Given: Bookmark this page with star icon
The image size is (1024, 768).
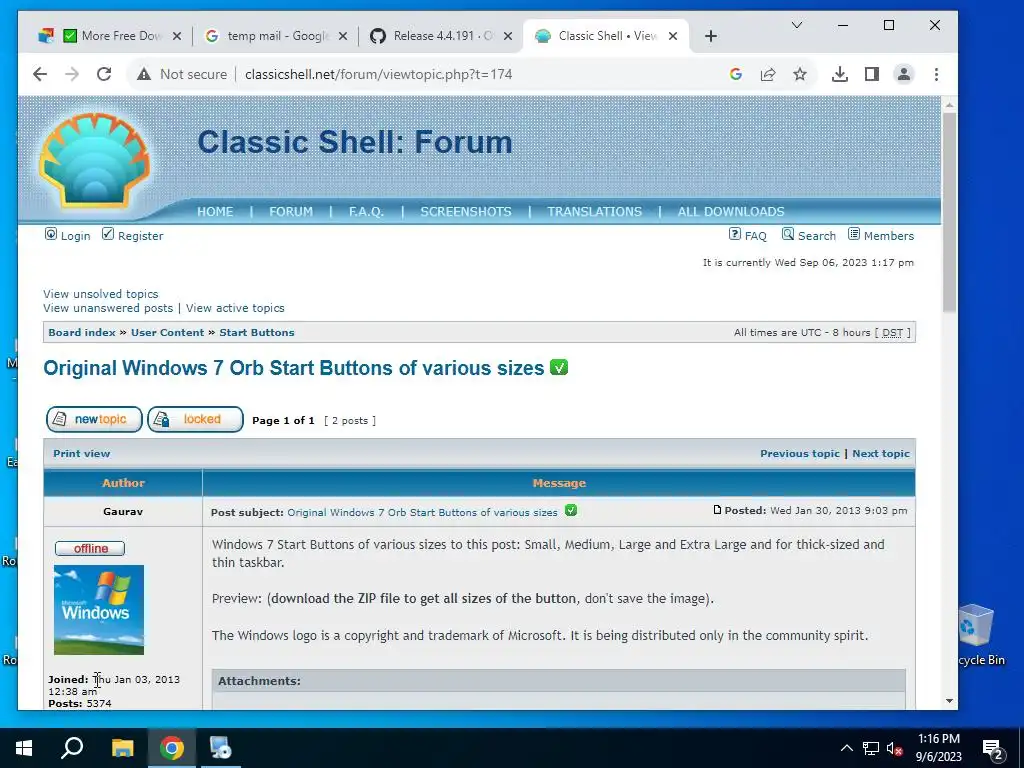Looking at the screenshot, I should (x=800, y=74).
